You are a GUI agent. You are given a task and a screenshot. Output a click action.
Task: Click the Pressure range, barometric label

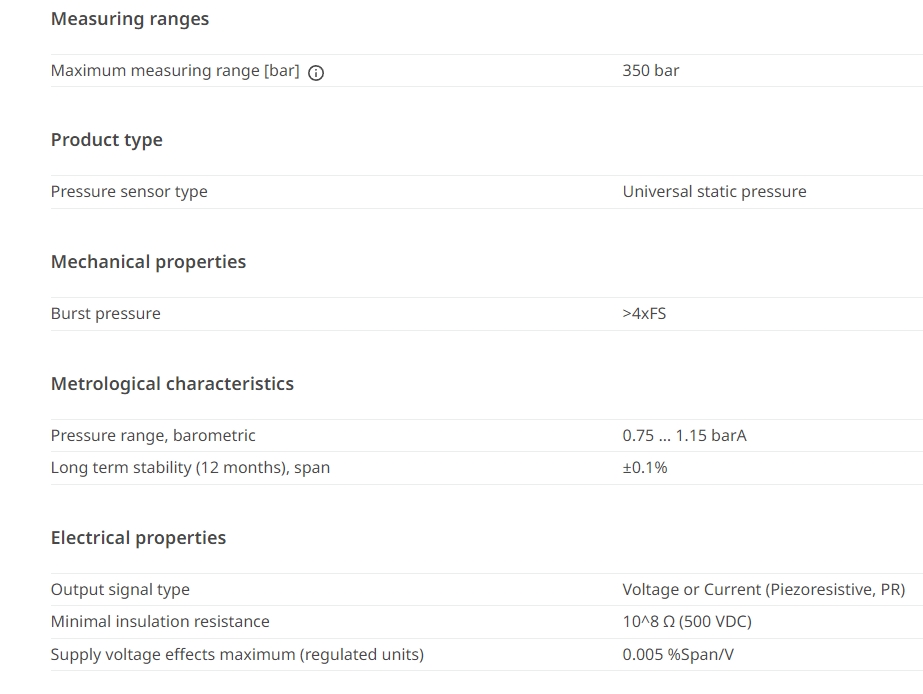153,436
